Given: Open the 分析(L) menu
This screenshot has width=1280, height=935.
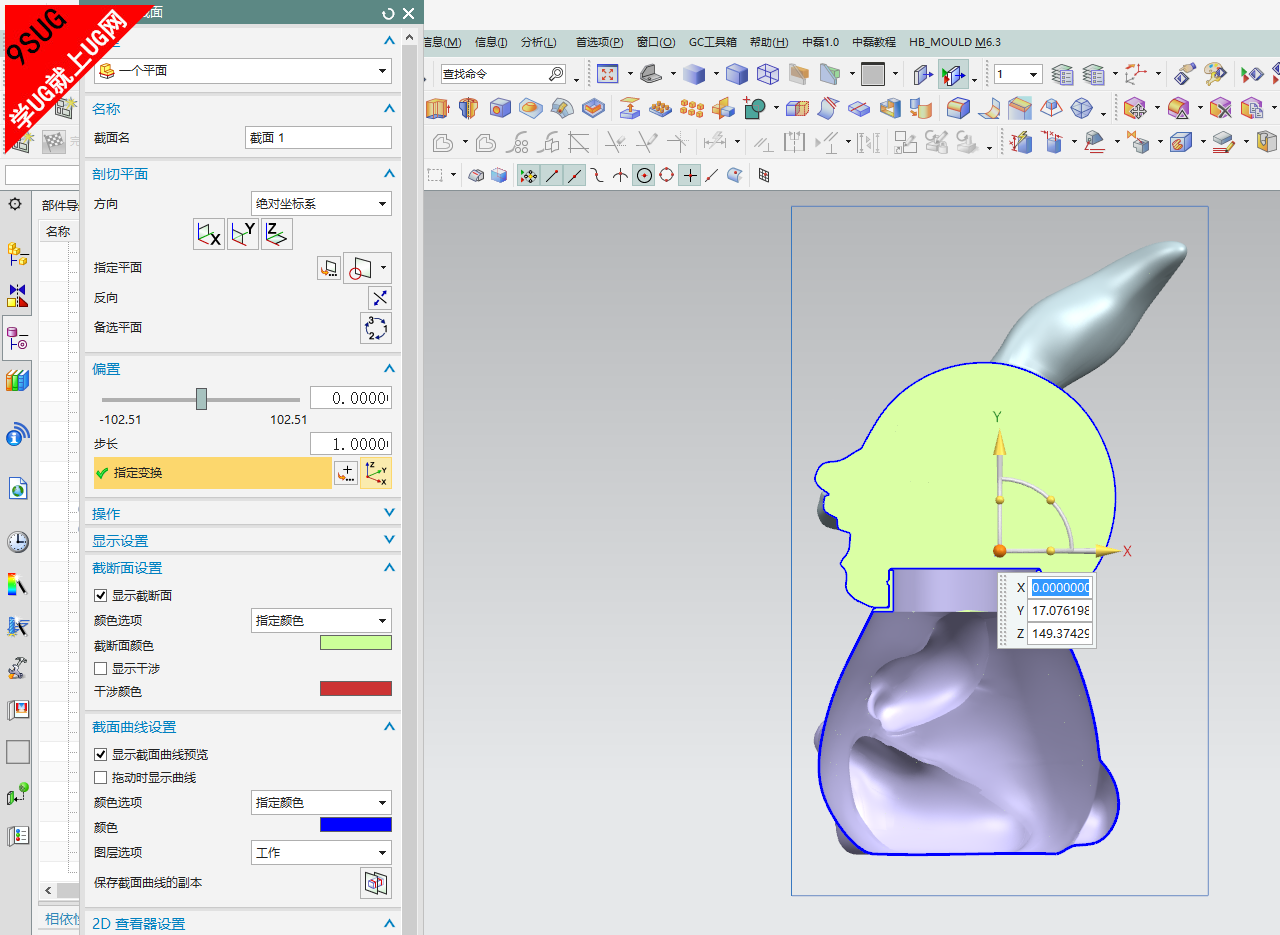Looking at the screenshot, I should click(x=538, y=42).
